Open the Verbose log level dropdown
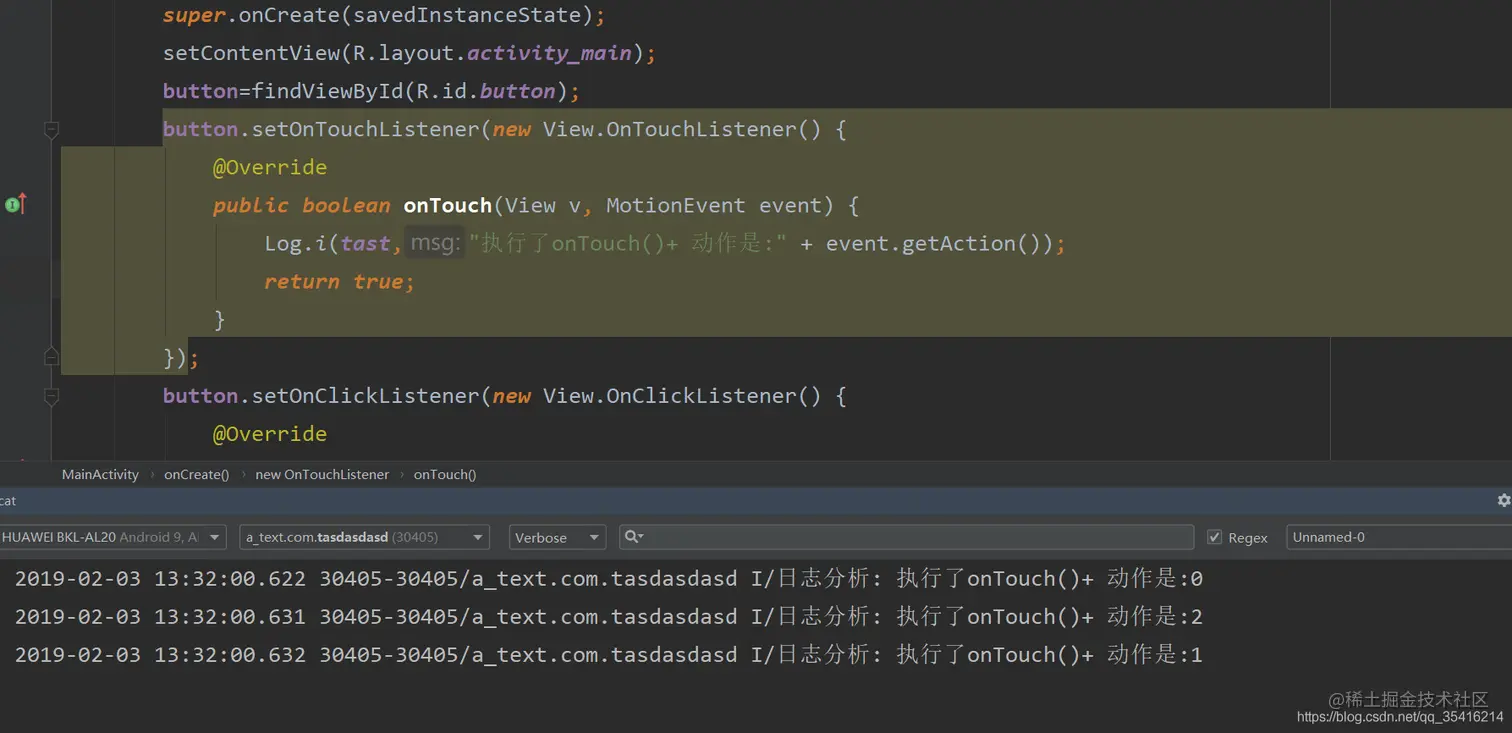Viewport: 1512px width, 733px height. tap(557, 537)
